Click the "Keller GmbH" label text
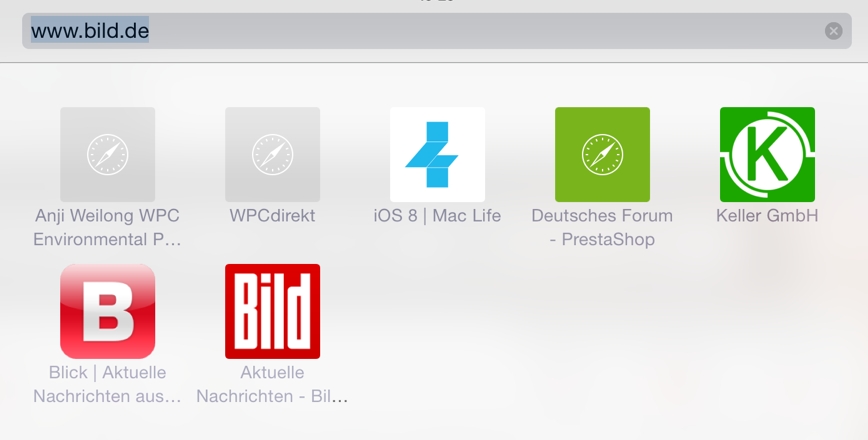Screen dimensions: 868x440 767,216
